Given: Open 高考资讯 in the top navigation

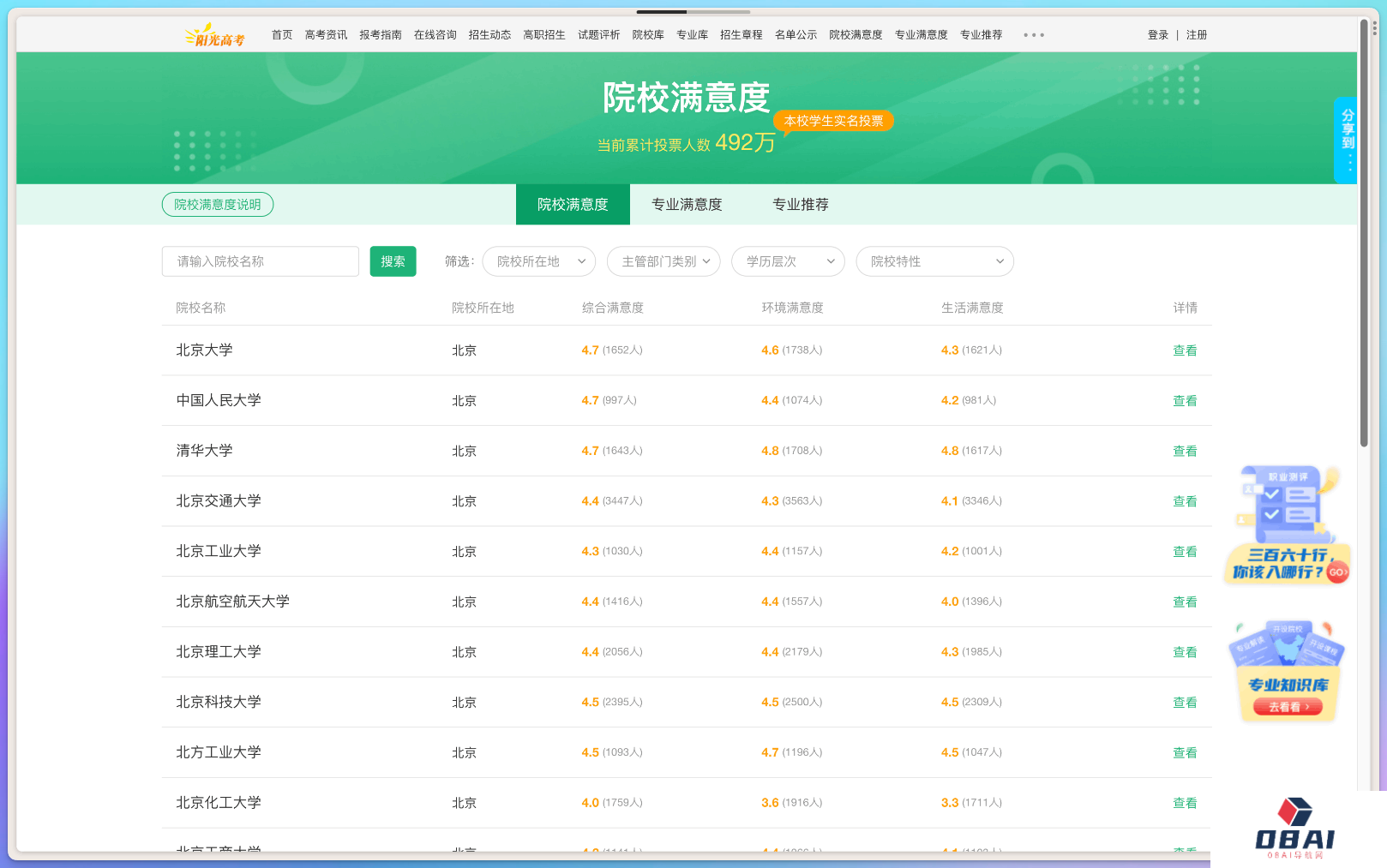Looking at the screenshot, I should pos(326,35).
